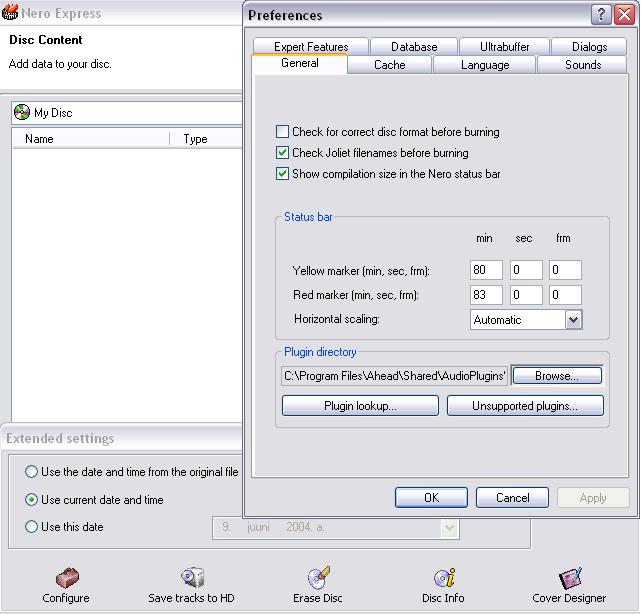Switch to the Cache tab

click(x=390, y=65)
